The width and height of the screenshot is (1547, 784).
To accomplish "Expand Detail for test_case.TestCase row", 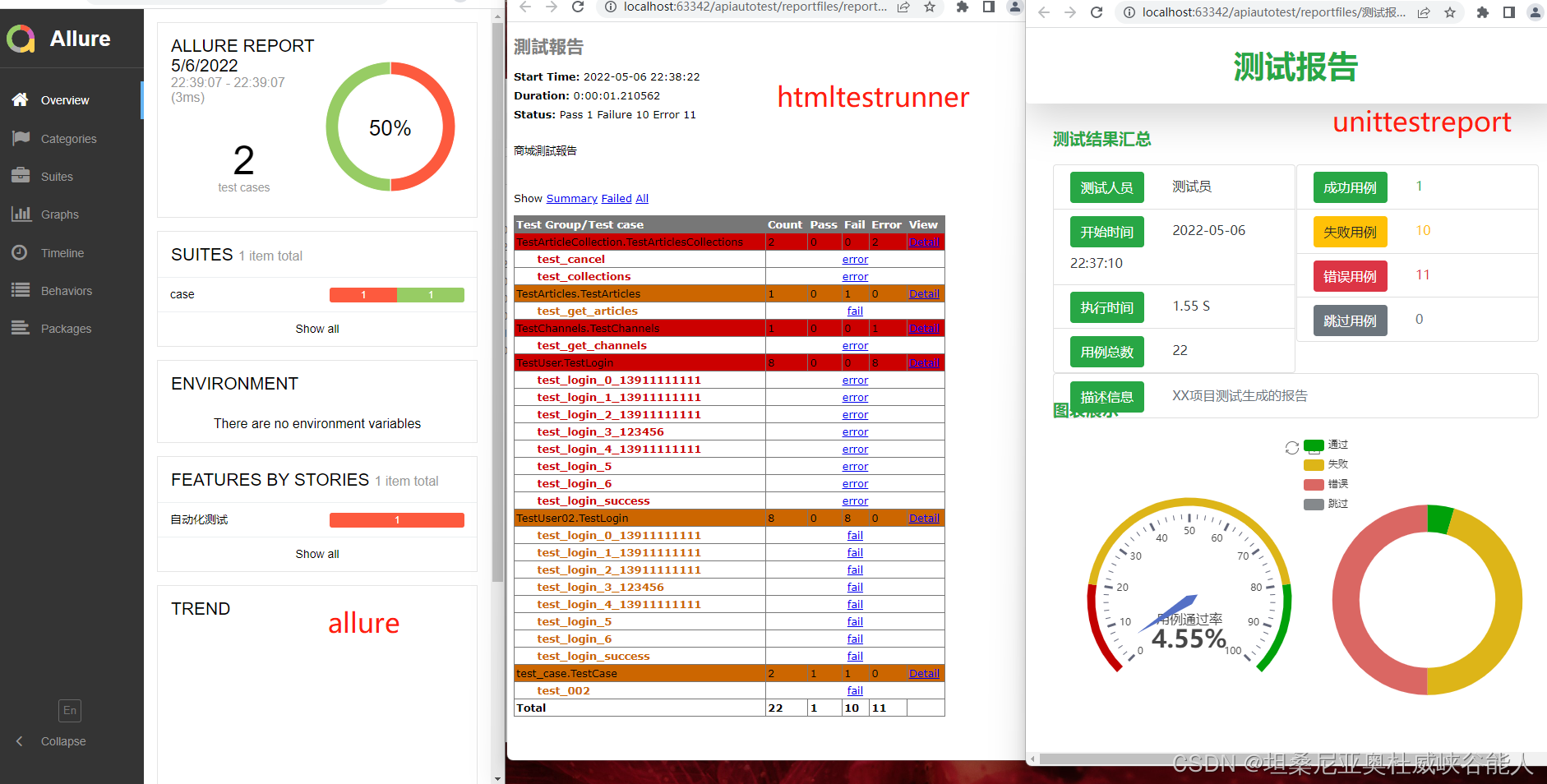I will click(x=924, y=674).
